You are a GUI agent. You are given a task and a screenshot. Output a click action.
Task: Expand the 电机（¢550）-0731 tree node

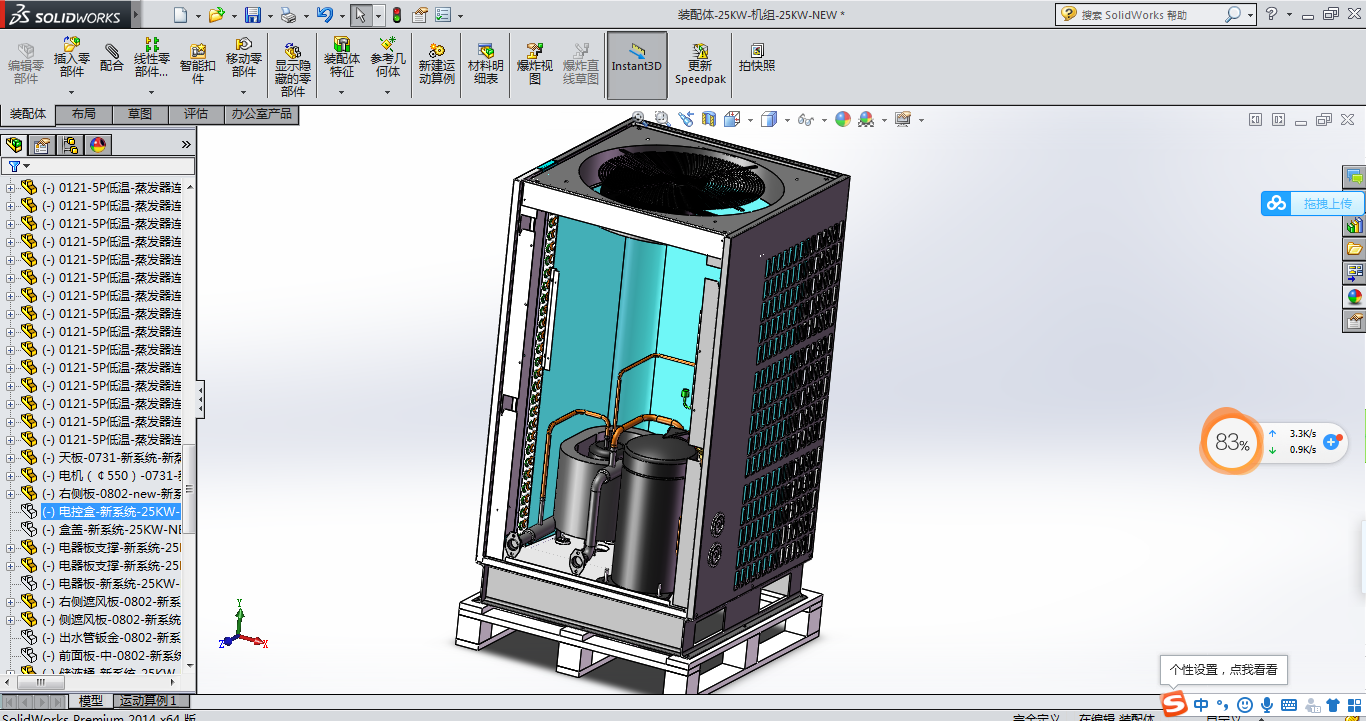coord(11,476)
